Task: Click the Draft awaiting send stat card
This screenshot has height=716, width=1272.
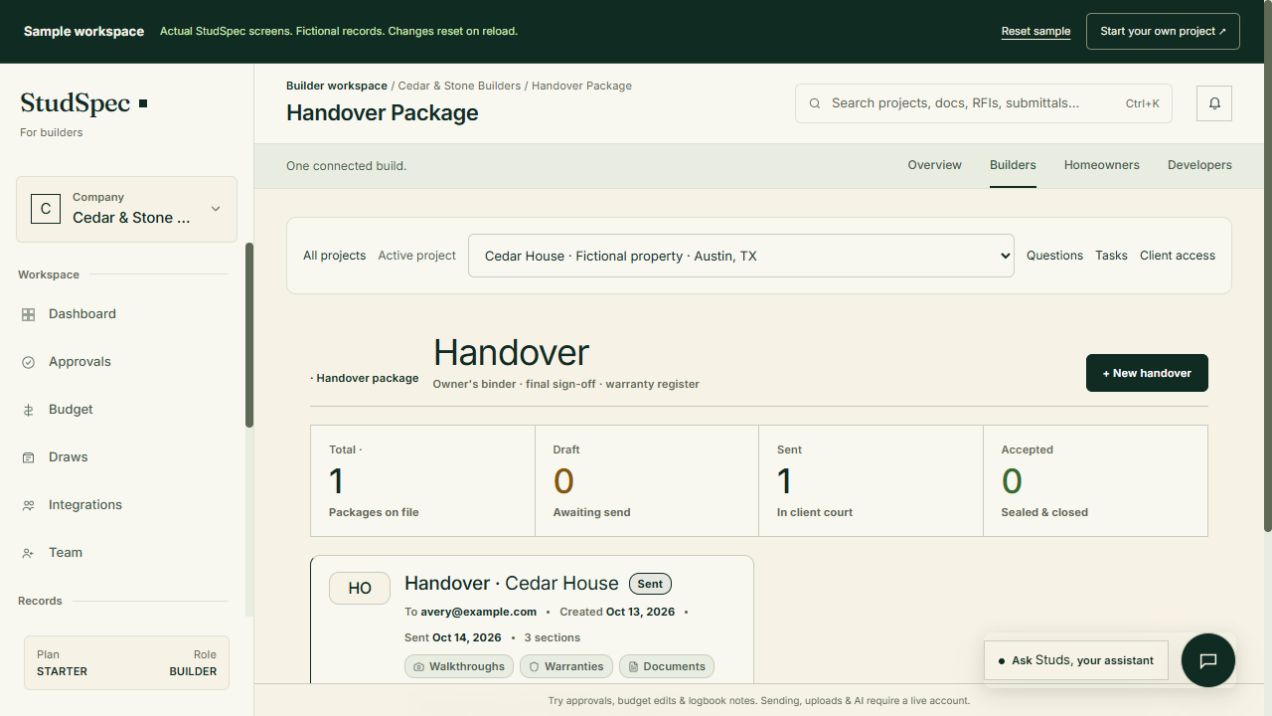Action: click(x=646, y=481)
